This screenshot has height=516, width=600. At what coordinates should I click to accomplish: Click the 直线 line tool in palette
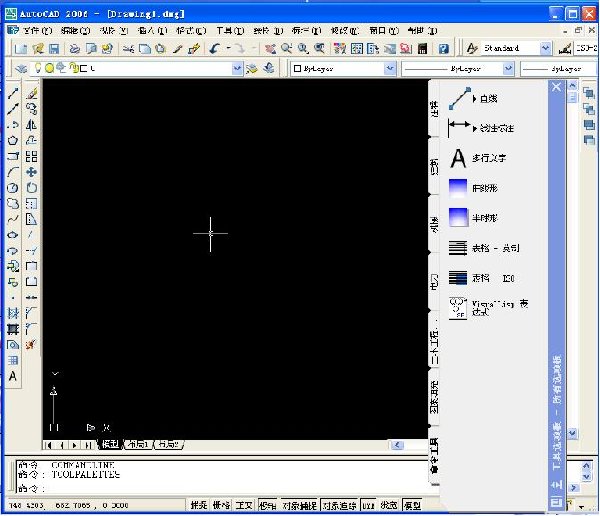pyautogui.click(x=473, y=99)
